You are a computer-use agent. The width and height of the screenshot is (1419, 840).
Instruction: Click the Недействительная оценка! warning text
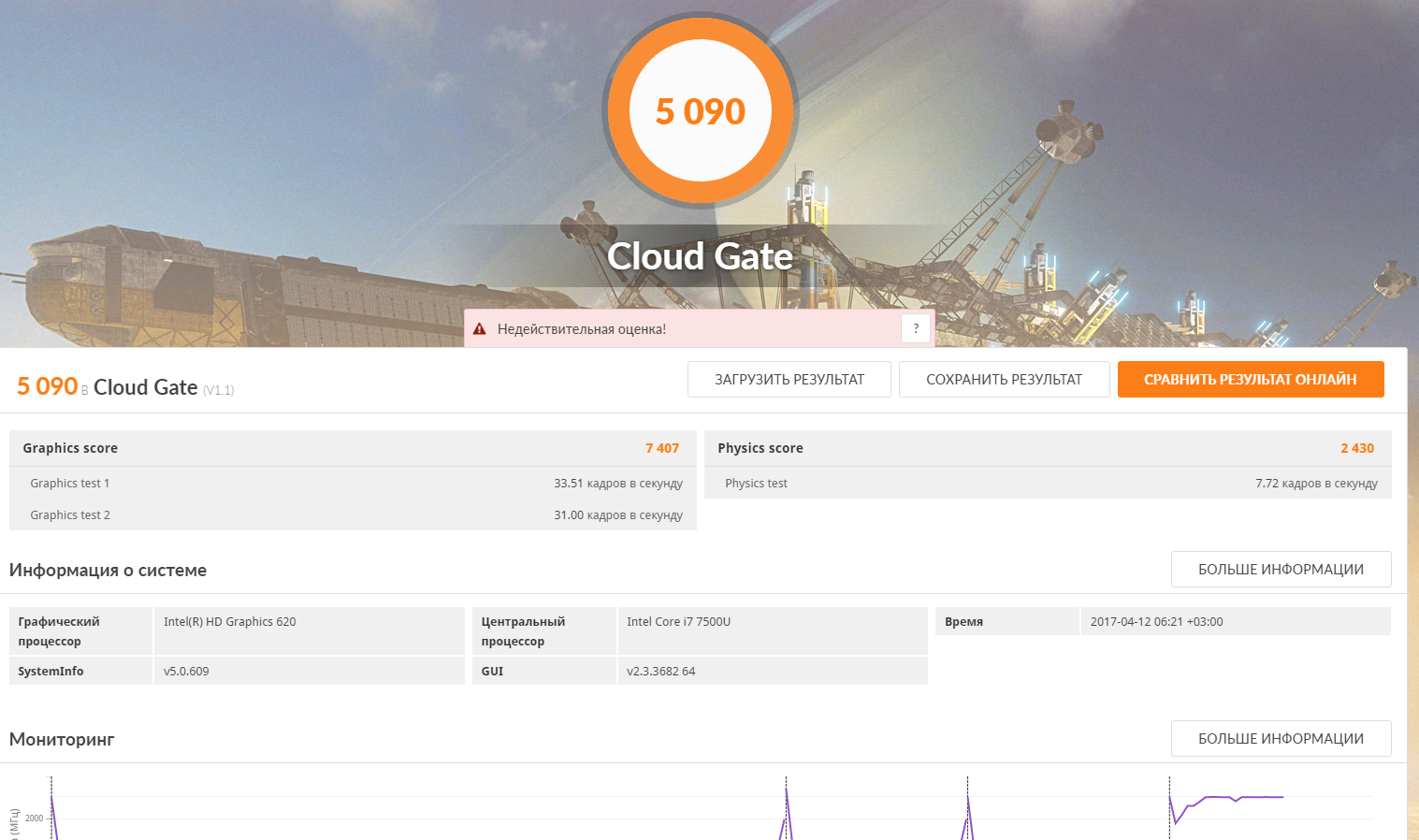tap(582, 329)
